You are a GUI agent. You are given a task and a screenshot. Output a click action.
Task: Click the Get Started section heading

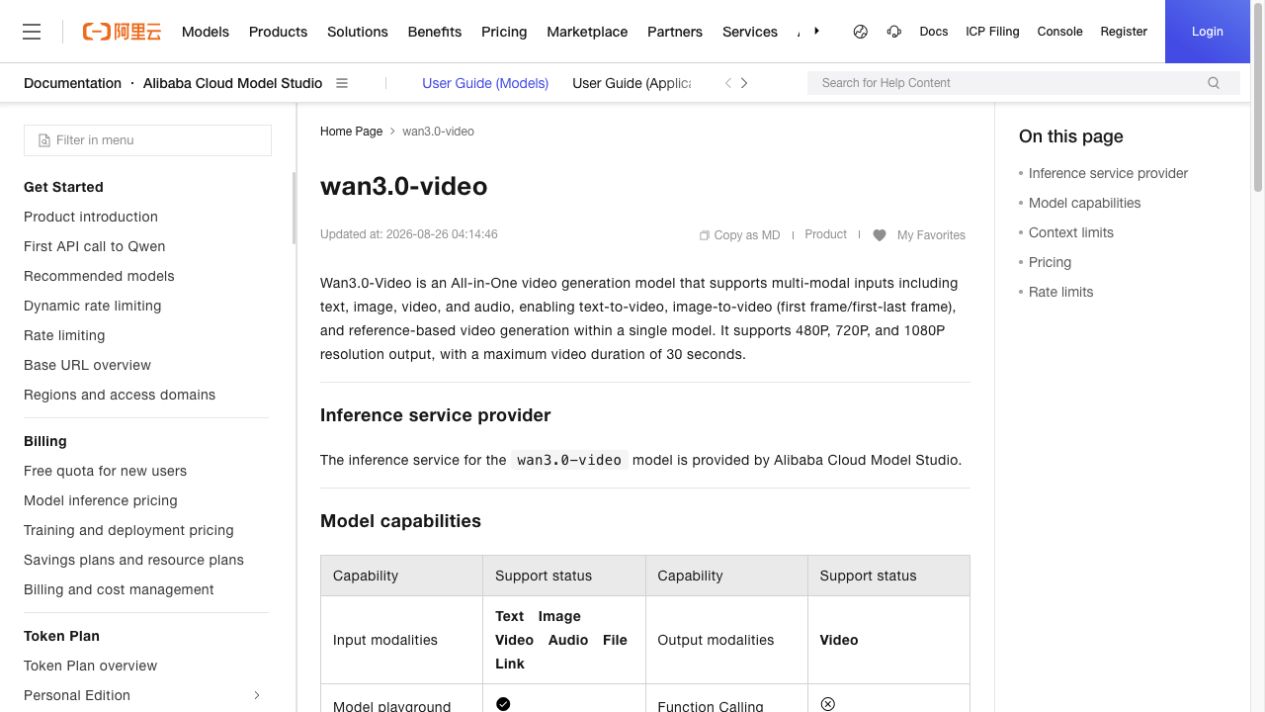(64, 187)
